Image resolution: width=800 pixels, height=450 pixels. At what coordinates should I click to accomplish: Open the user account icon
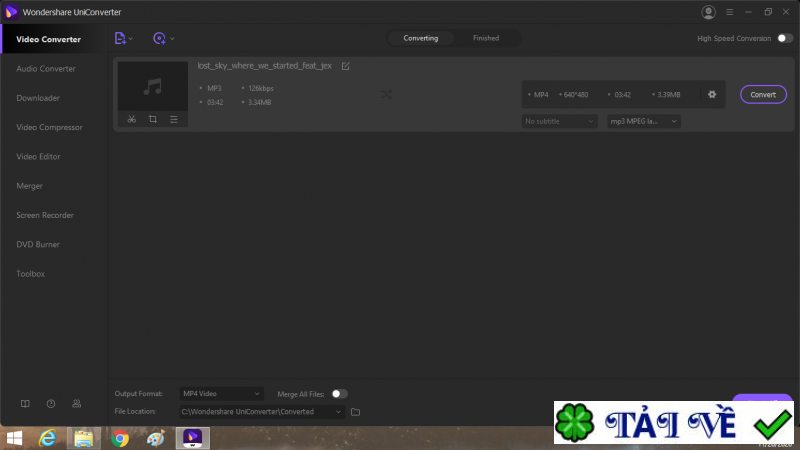tap(708, 12)
